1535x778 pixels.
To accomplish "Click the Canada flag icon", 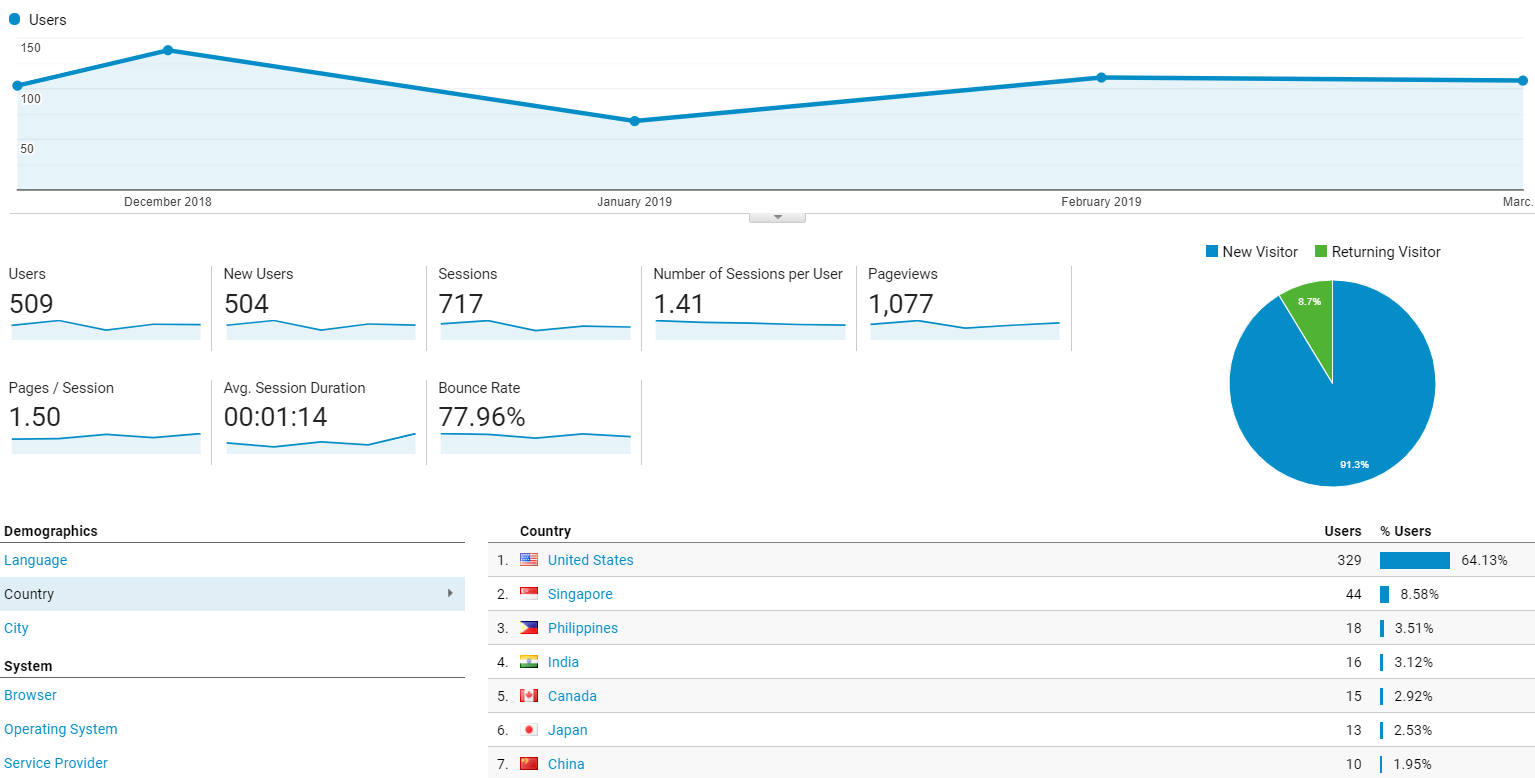I will (529, 696).
